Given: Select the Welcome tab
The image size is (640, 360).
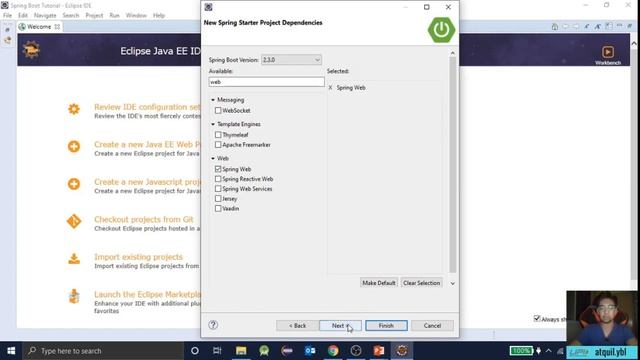Looking at the screenshot, I should (39, 27).
